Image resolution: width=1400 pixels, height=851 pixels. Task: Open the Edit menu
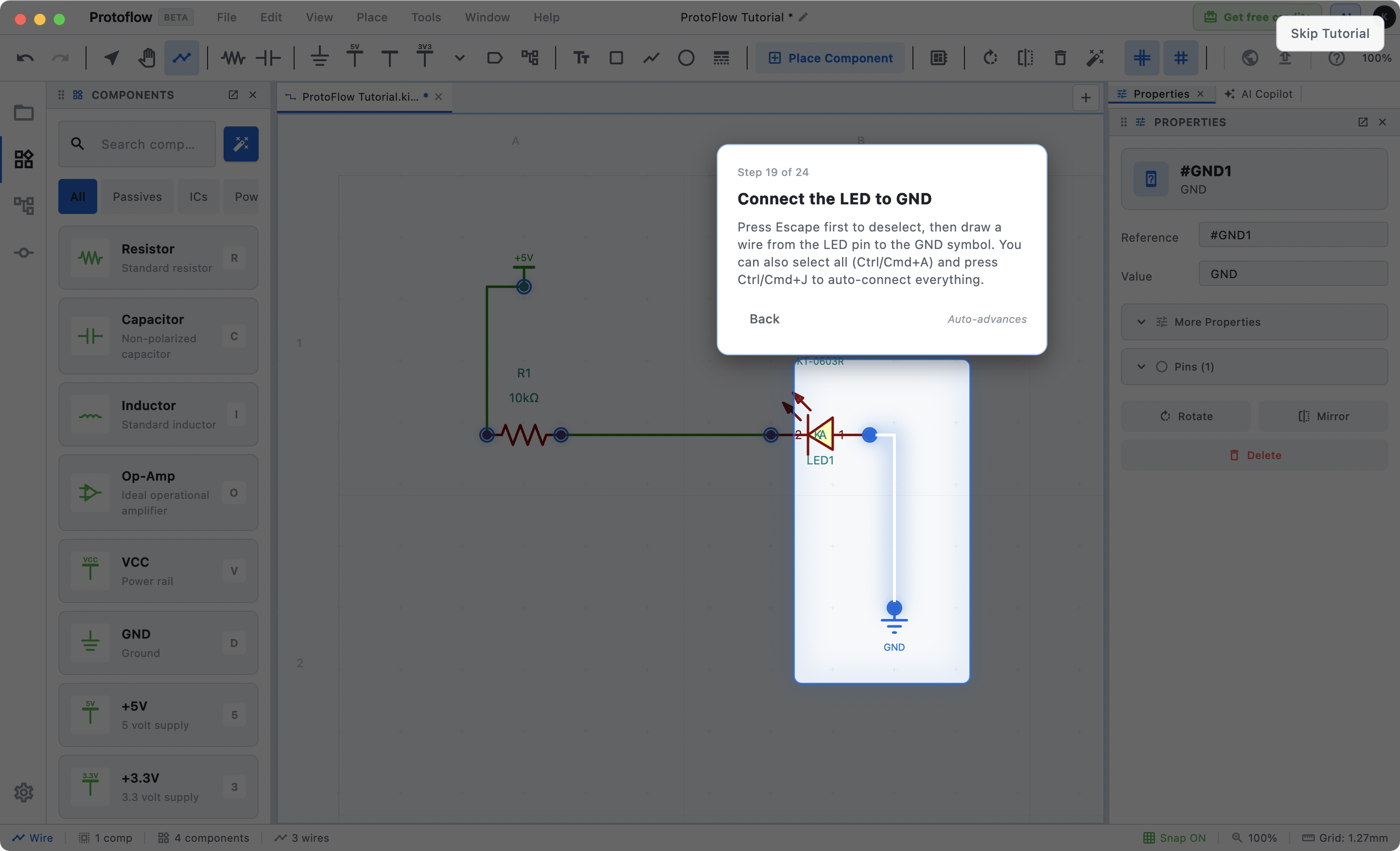[x=271, y=17]
